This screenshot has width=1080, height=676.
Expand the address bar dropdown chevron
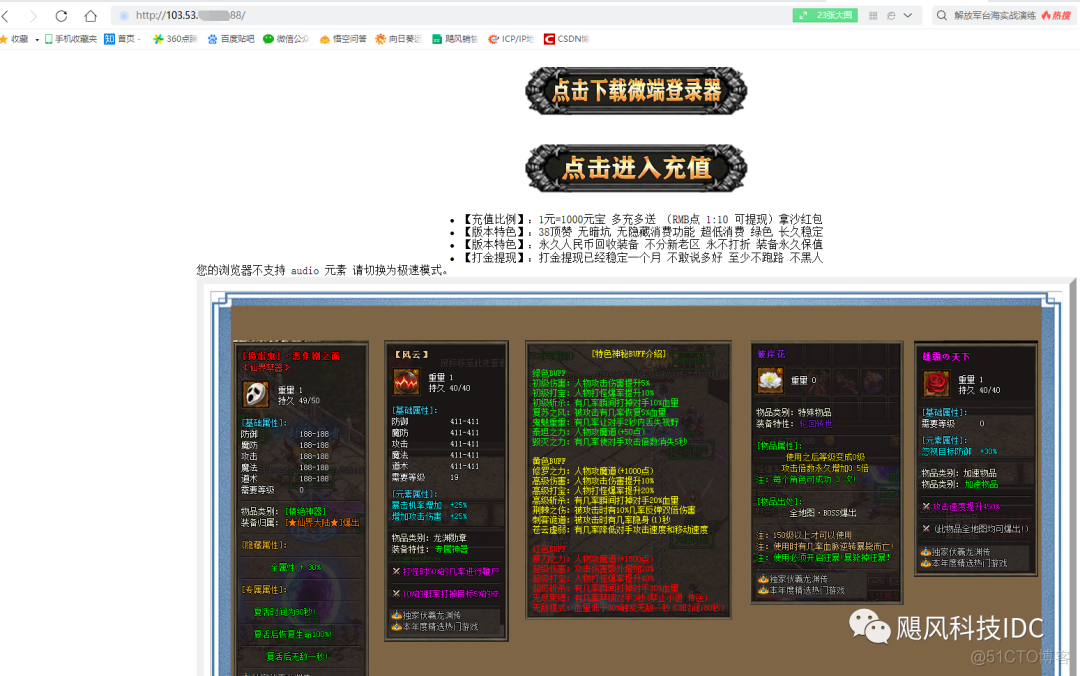(908, 15)
